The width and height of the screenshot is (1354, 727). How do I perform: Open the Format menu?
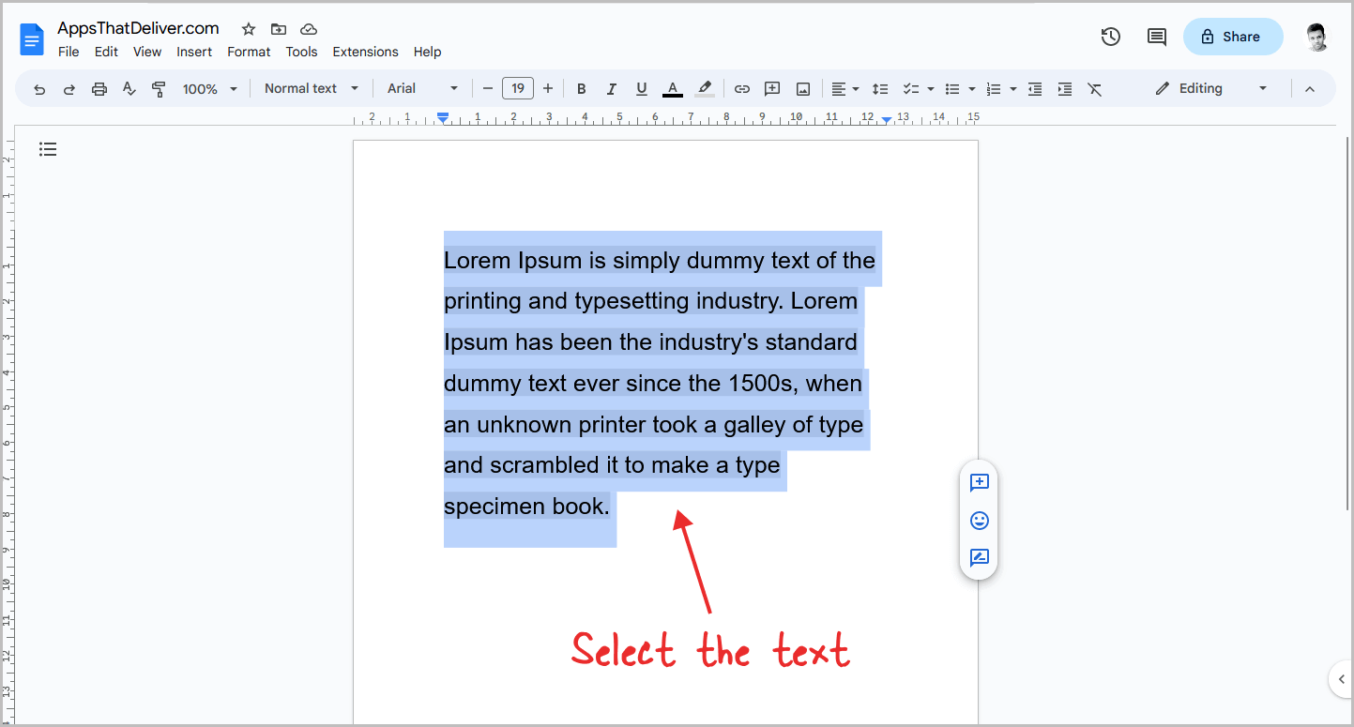pyautogui.click(x=249, y=52)
